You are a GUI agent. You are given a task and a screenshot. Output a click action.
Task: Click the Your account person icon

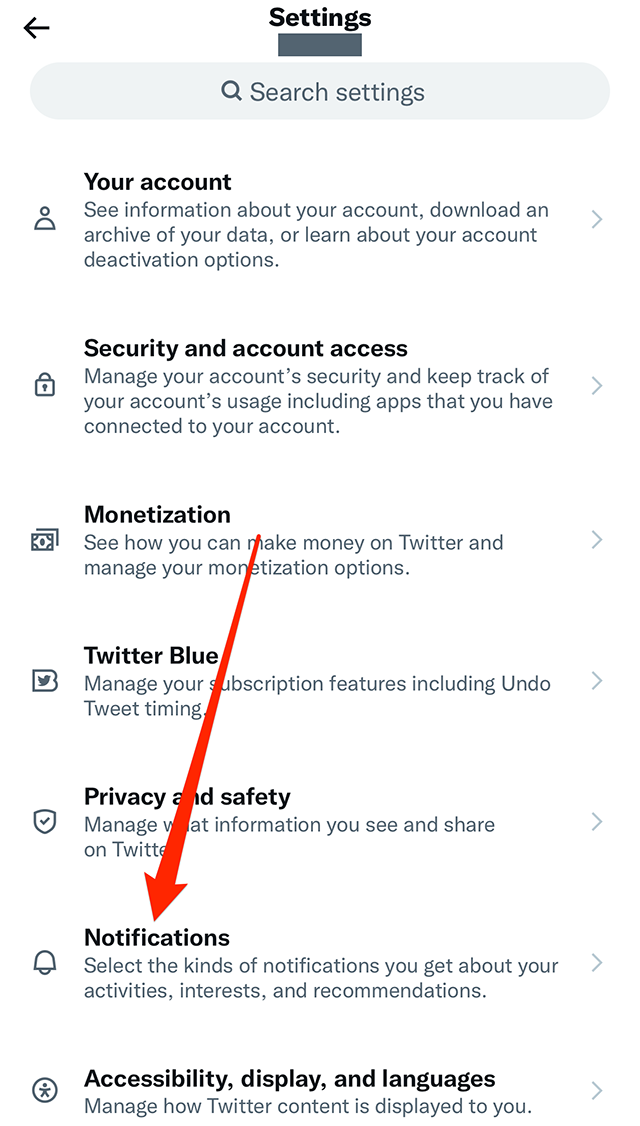pyautogui.click(x=44, y=219)
